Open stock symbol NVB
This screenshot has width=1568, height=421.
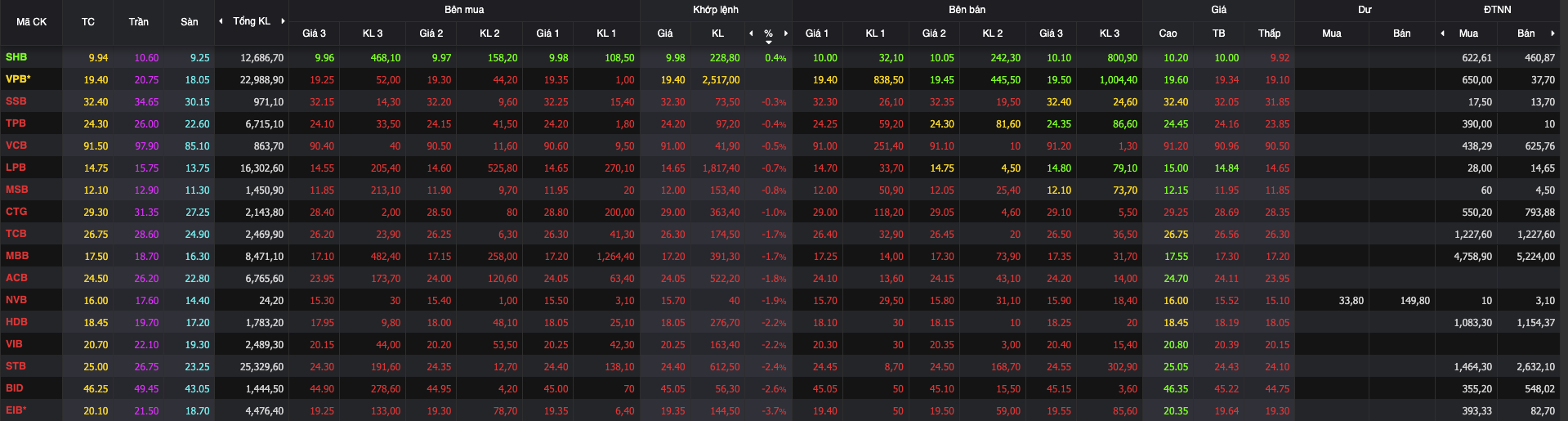(x=16, y=300)
